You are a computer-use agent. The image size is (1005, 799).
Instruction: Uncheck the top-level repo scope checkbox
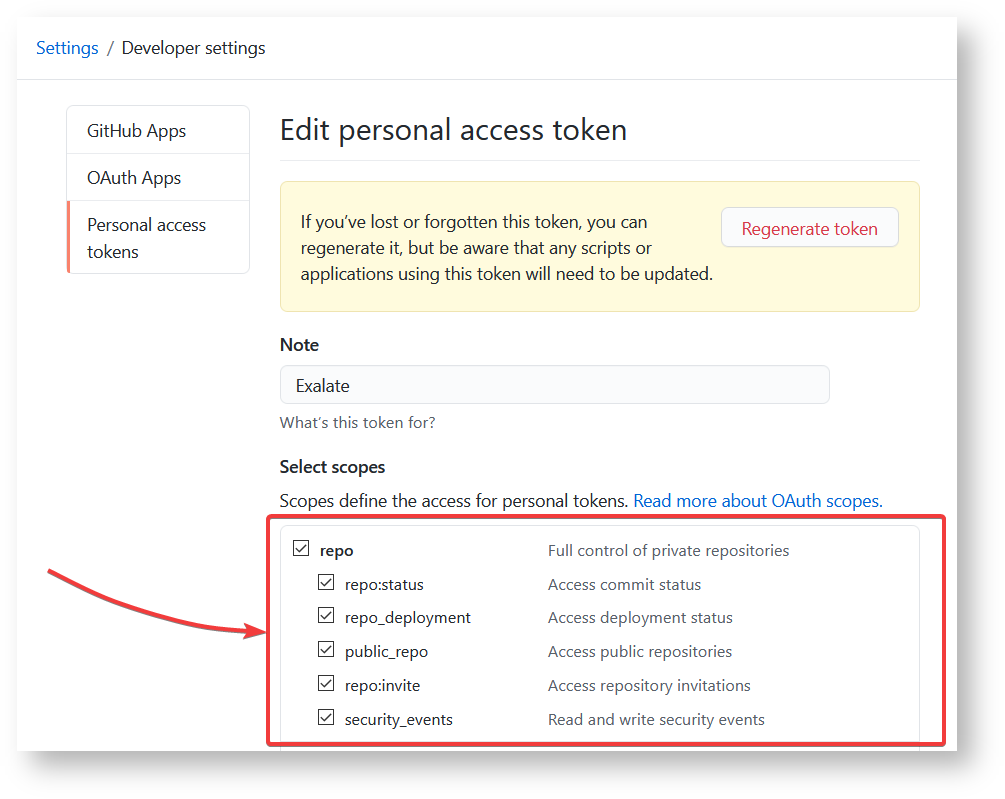tap(301, 549)
